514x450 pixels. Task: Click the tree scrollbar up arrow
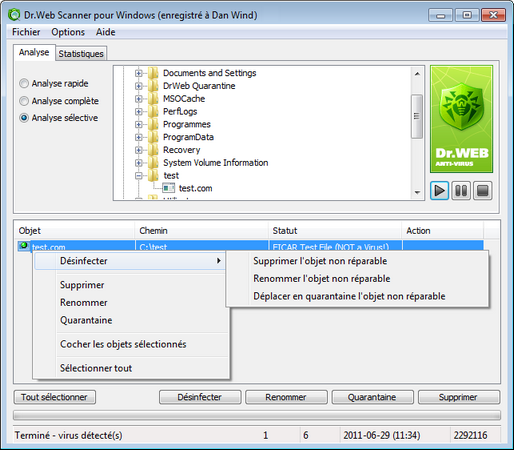417,74
